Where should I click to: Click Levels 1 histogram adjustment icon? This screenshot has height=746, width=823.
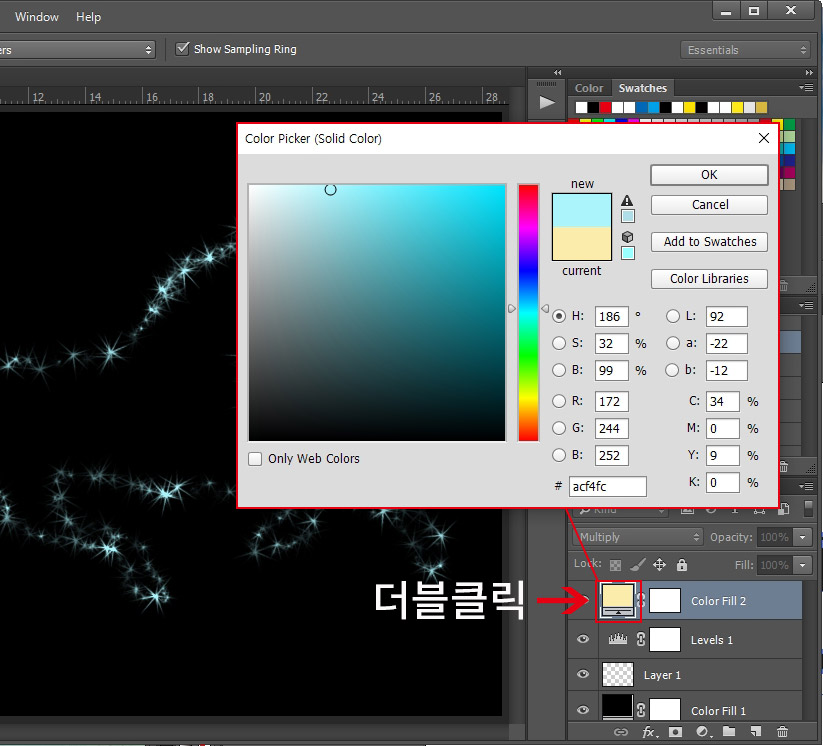pyautogui.click(x=618, y=639)
